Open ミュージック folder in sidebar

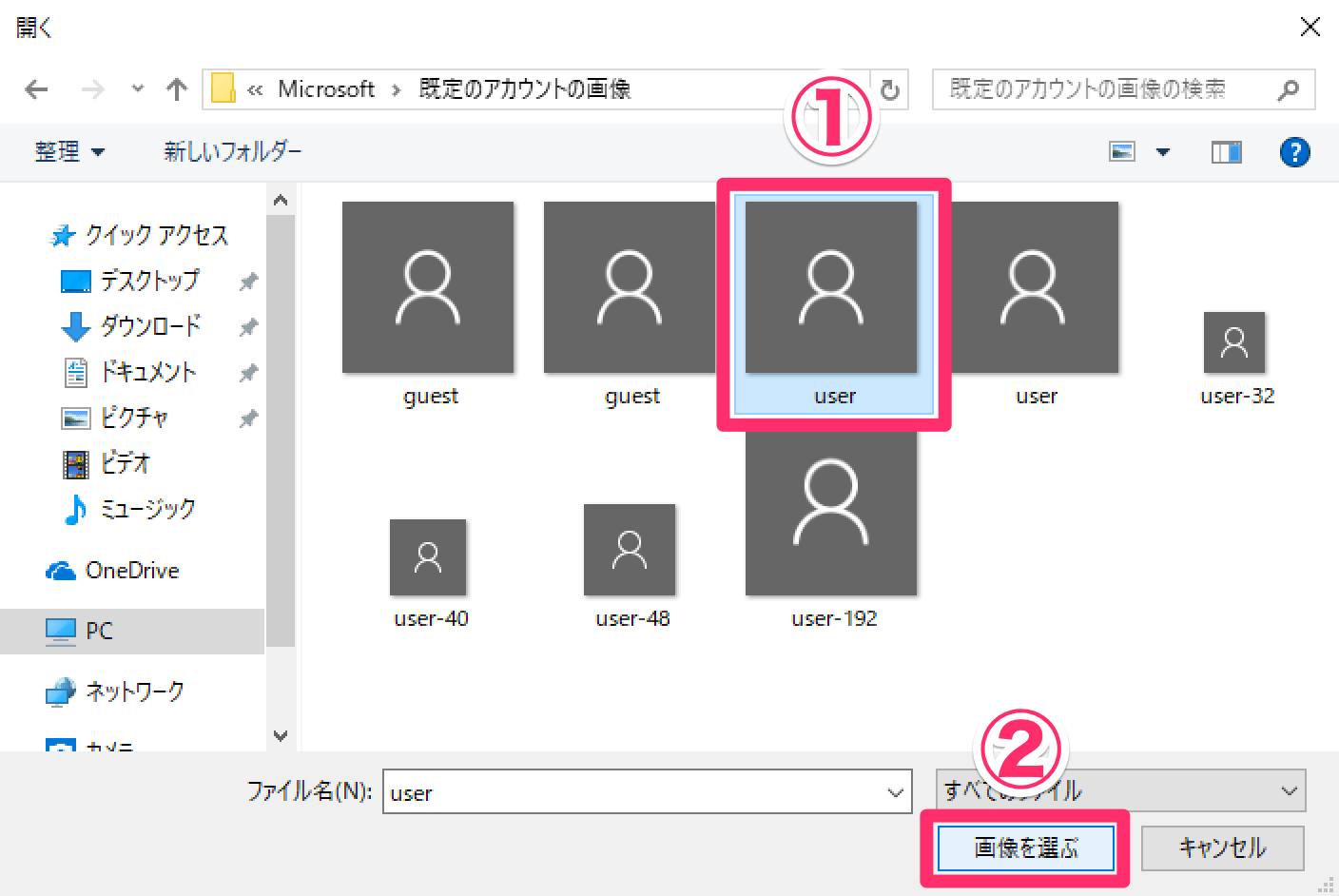129,509
